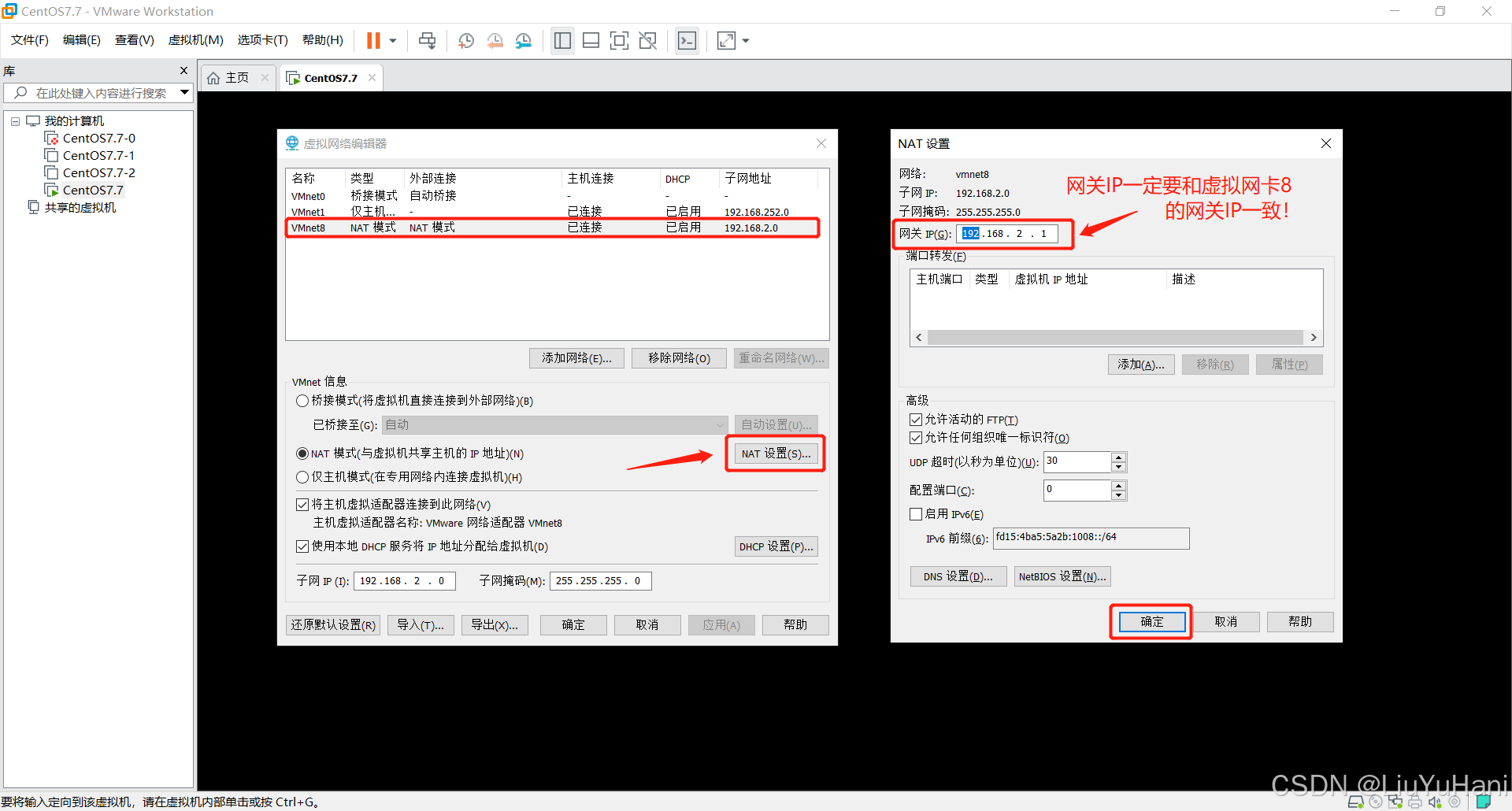1512x811 pixels.
Task: Enter full screen mode via toolbar icon
Action: click(620, 41)
